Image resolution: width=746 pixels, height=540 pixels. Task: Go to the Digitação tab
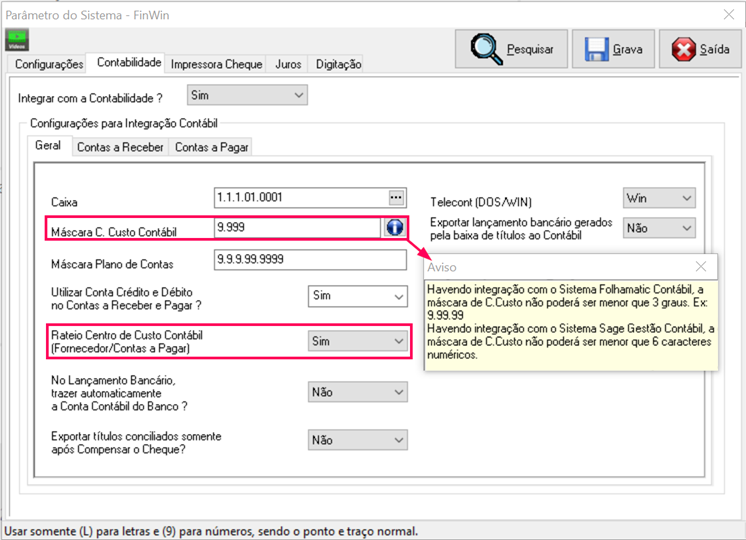point(338,64)
